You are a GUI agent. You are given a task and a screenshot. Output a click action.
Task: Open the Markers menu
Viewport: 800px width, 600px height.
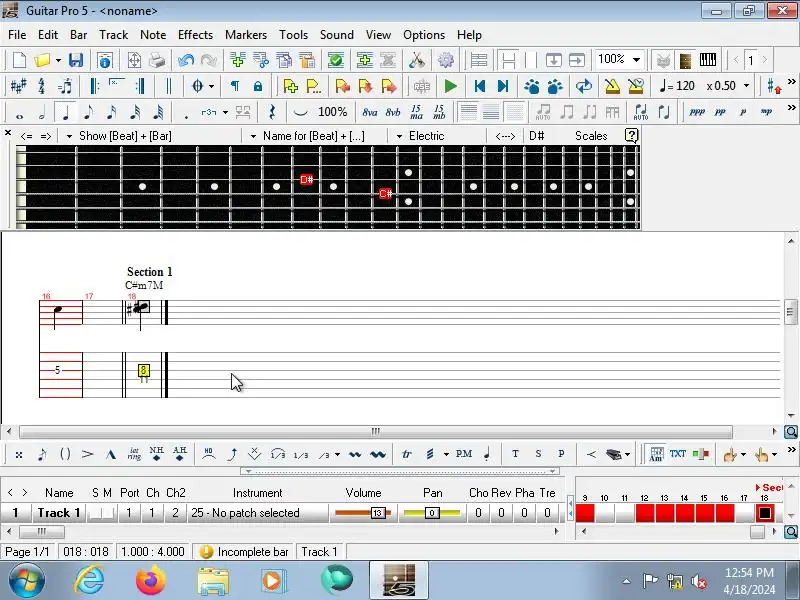click(245, 35)
